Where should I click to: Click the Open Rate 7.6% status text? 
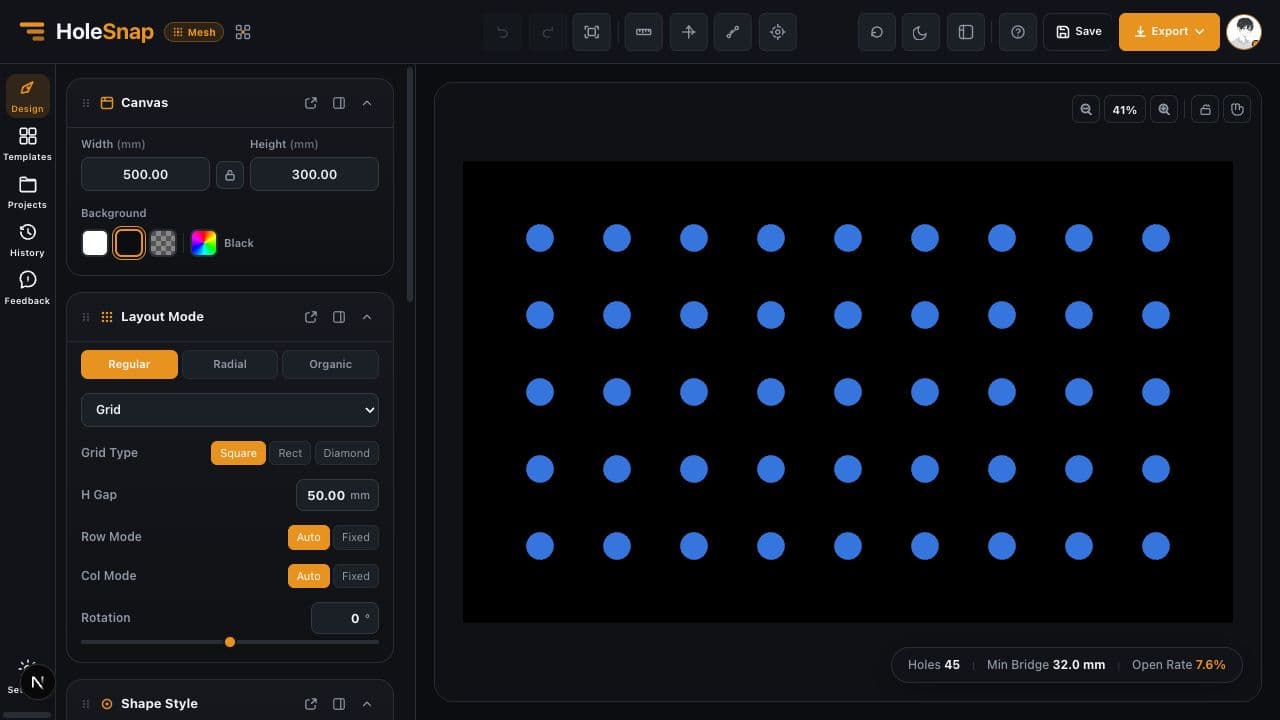(x=1178, y=665)
